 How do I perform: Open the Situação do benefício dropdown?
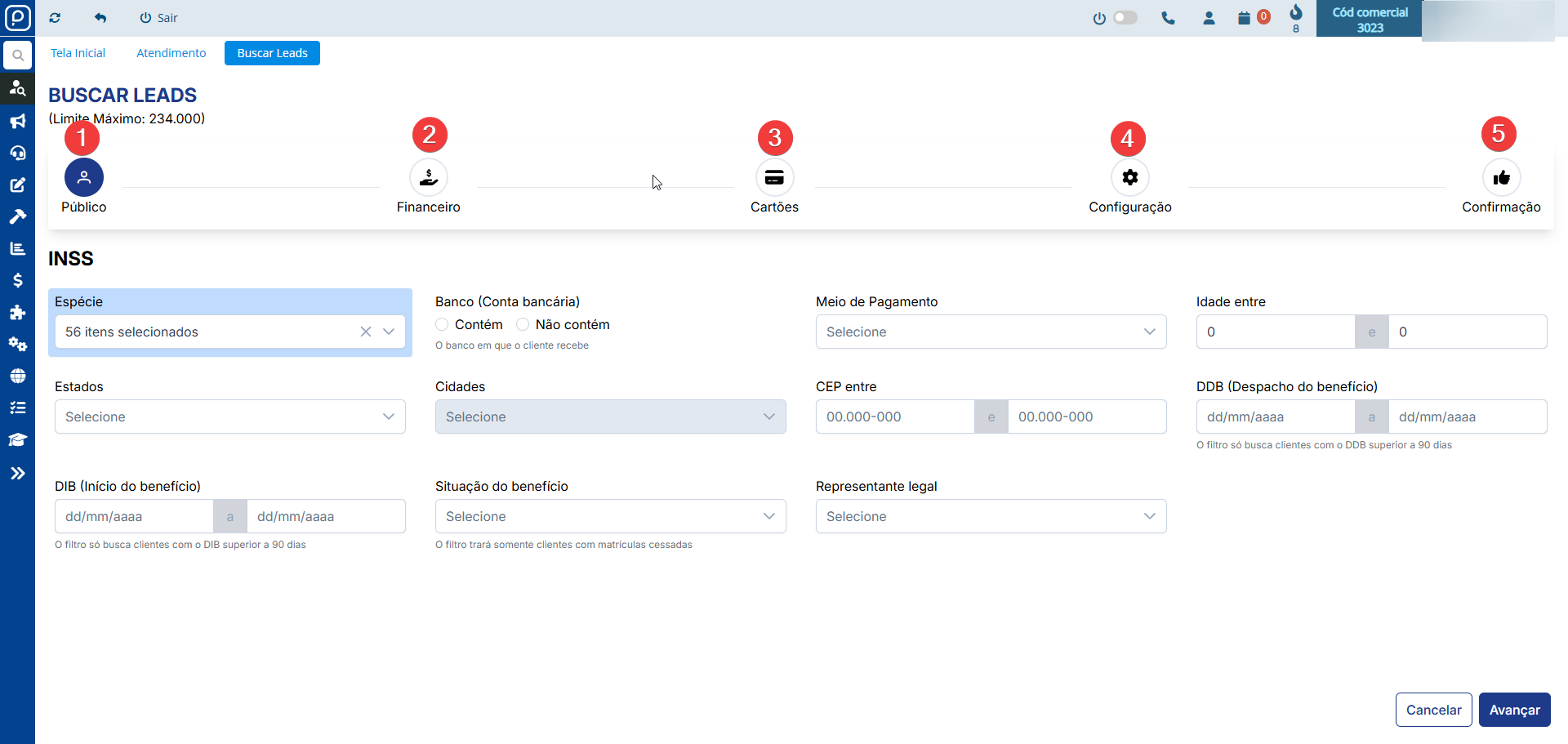[610, 516]
